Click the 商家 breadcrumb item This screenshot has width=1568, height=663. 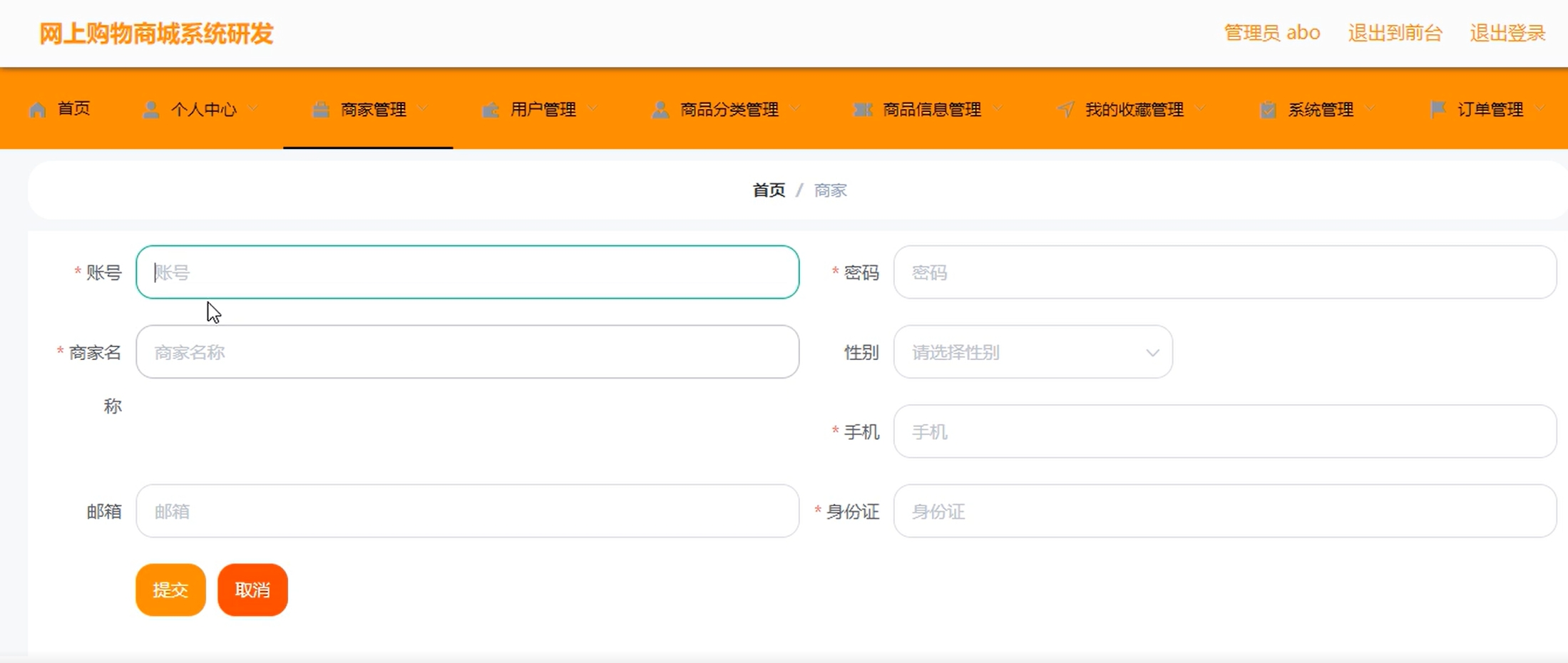pyautogui.click(x=831, y=190)
